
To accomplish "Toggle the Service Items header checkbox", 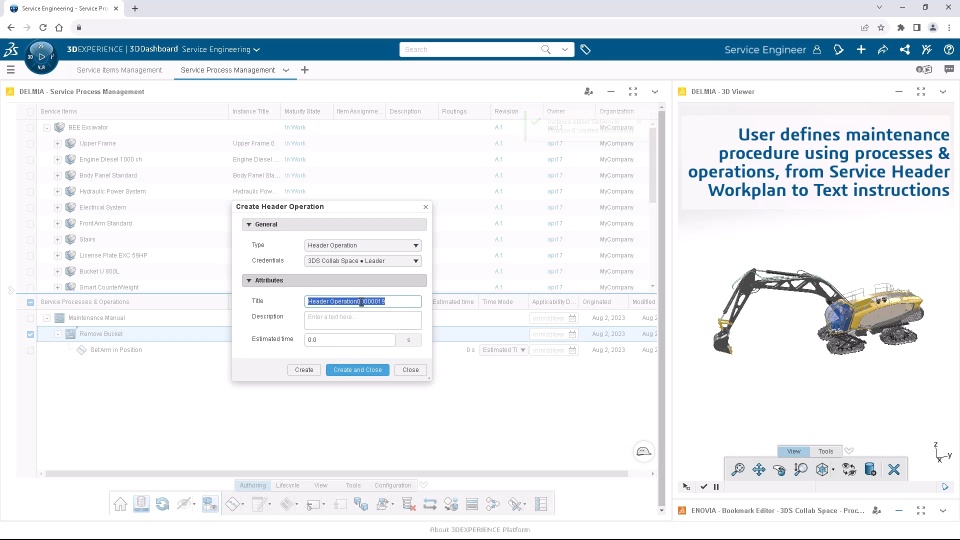I will click(31, 111).
